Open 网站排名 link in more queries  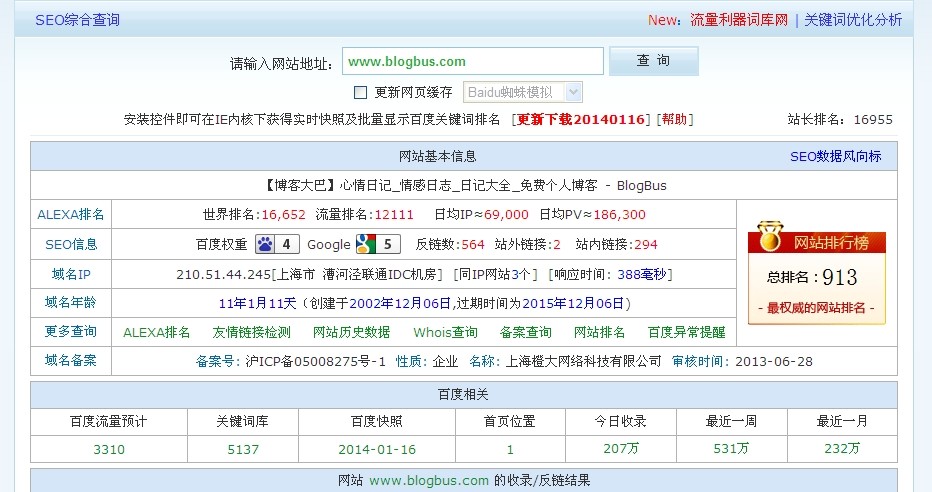[x=599, y=332]
